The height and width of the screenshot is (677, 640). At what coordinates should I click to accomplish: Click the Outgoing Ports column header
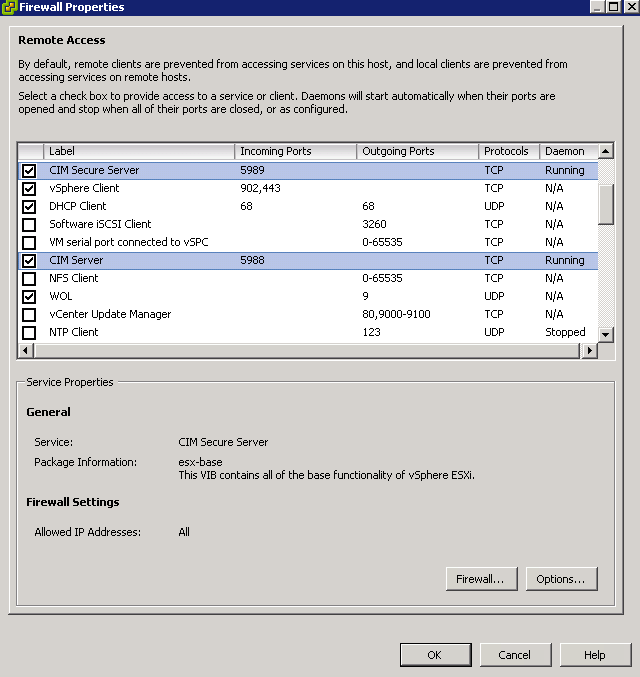pos(417,152)
